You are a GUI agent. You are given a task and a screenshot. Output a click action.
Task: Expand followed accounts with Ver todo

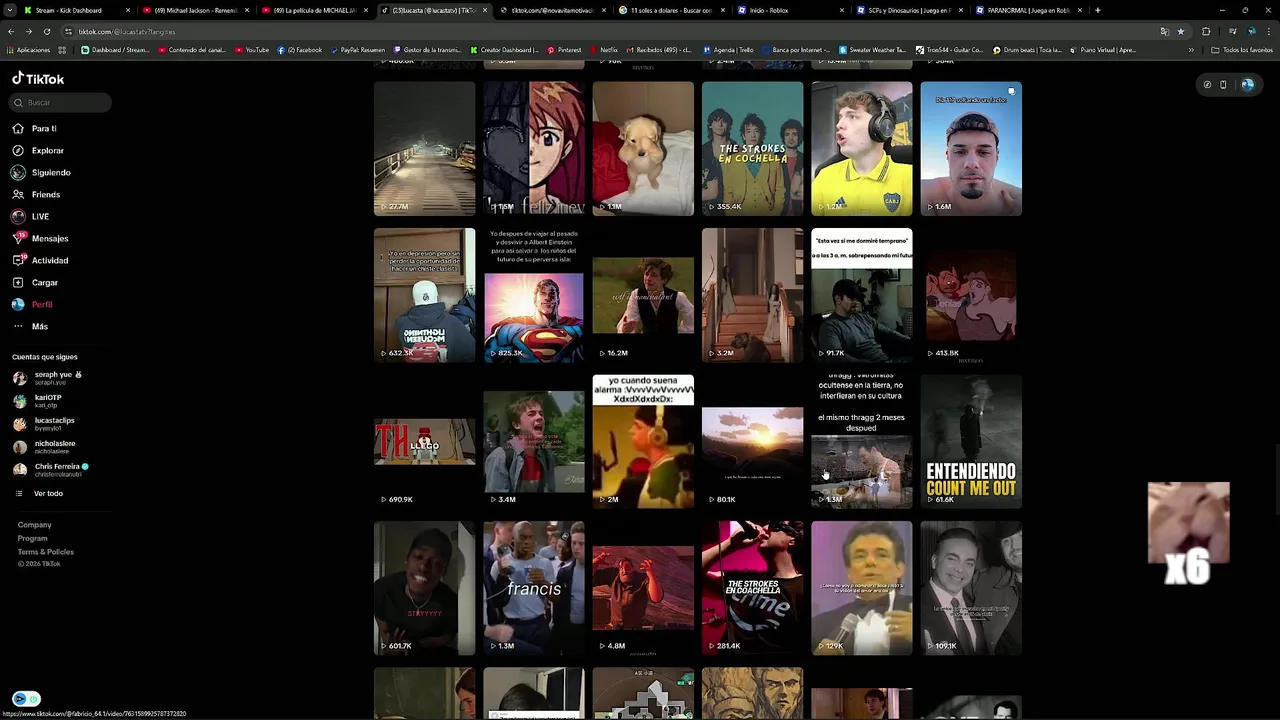40,493
